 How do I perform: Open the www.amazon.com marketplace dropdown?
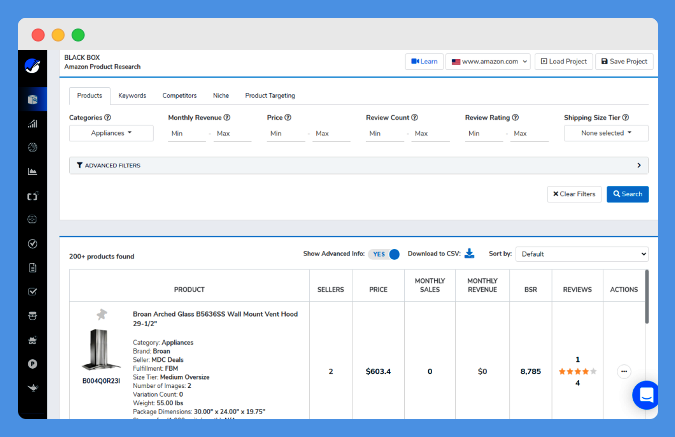click(x=488, y=62)
